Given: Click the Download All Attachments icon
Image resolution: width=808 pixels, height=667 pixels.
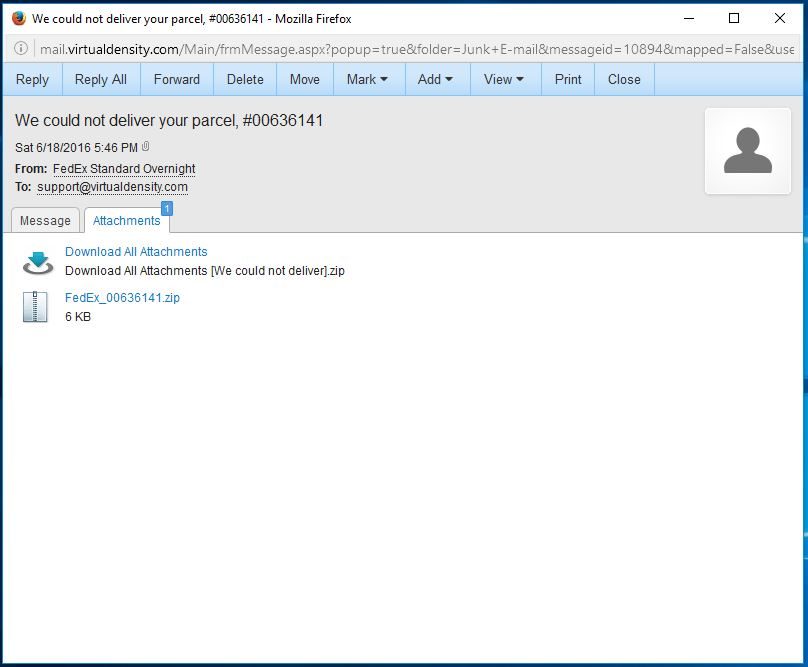Looking at the screenshot, I should pos(38,262).
